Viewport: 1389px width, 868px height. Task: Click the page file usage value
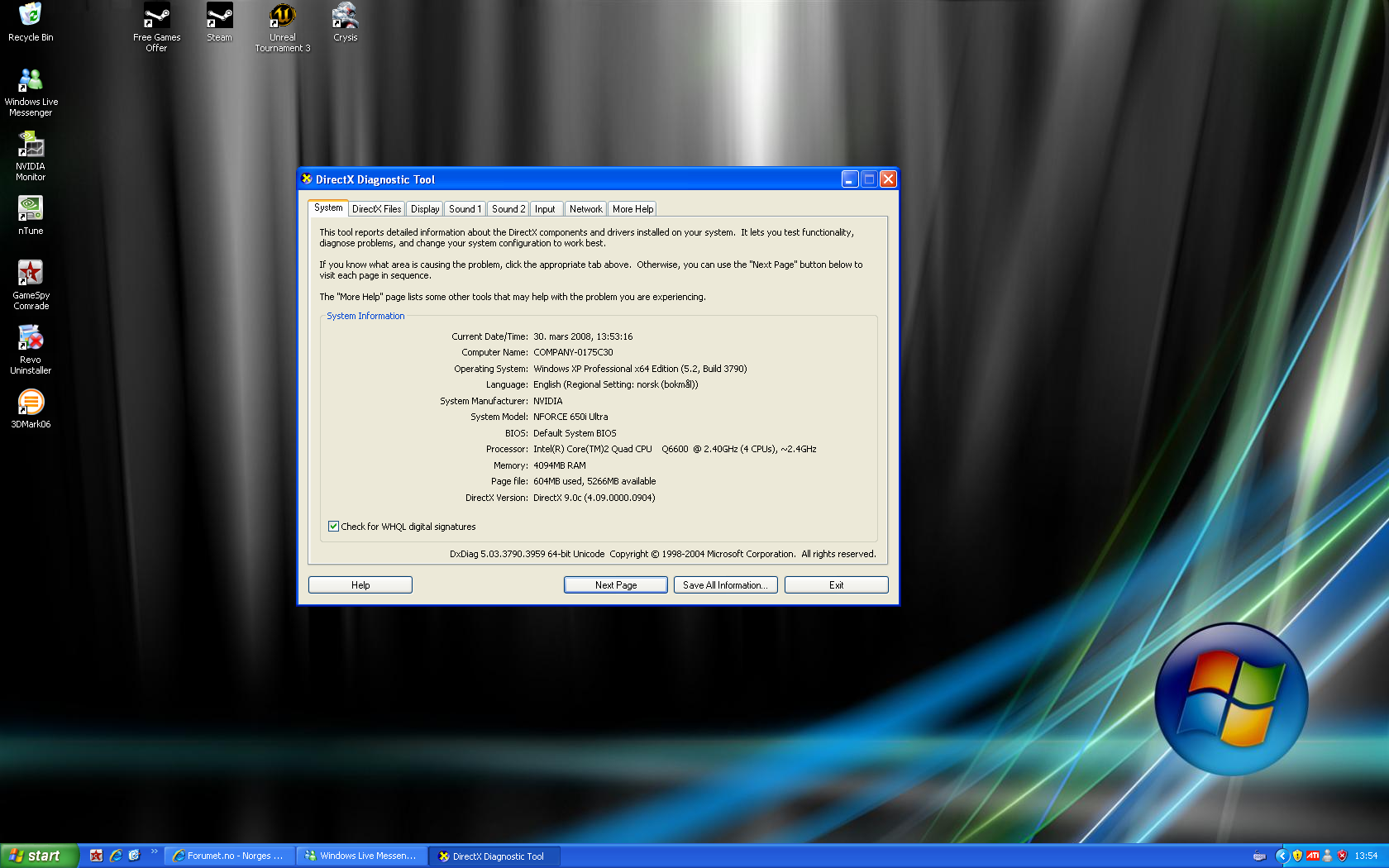coord(594,481)
